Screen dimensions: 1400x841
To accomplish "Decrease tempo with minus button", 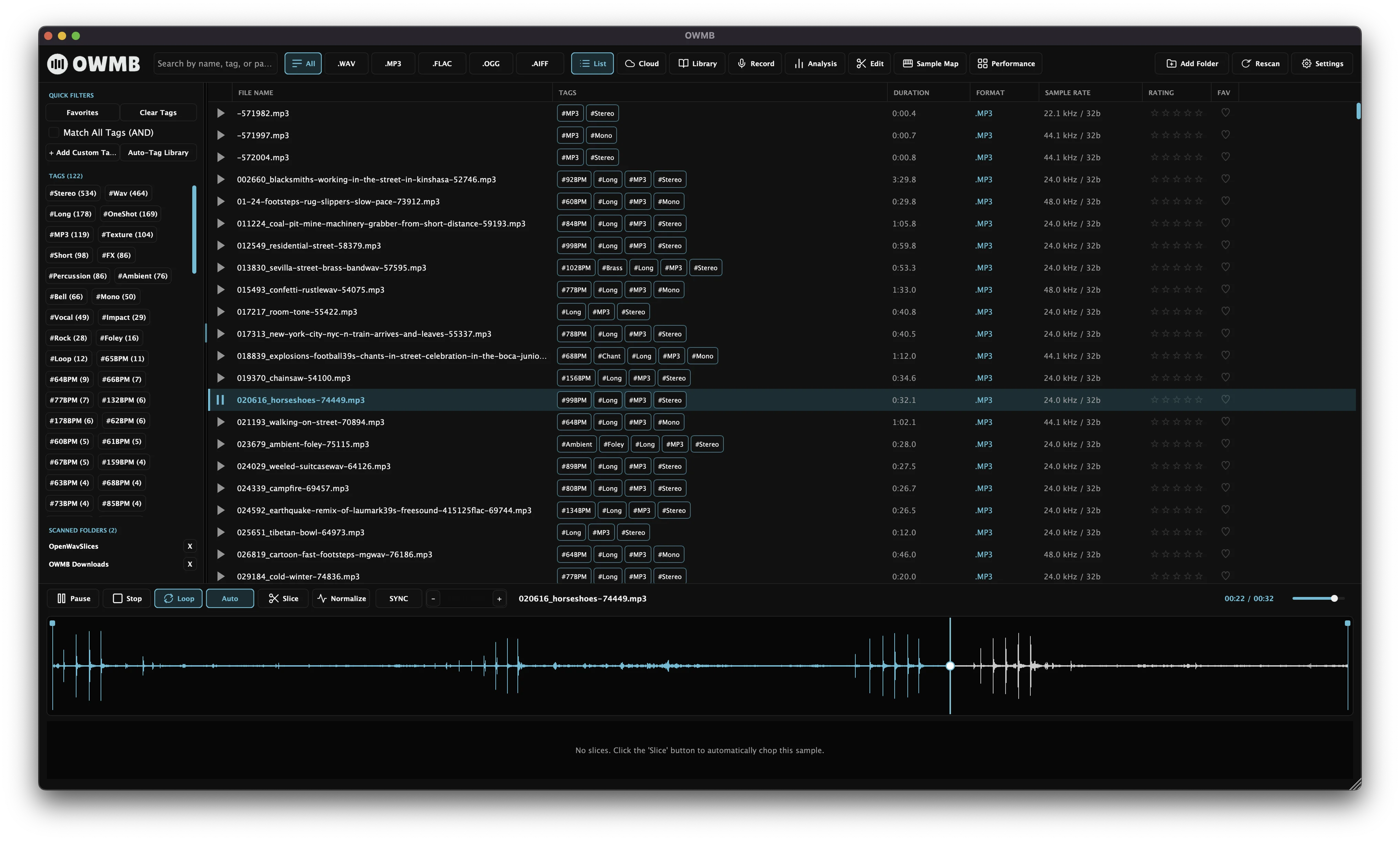I will coord(433,598).
